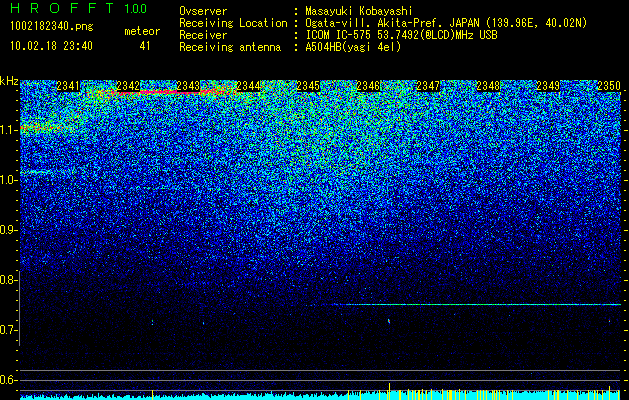Click the meteor count value 41

[x=145, y=46]
